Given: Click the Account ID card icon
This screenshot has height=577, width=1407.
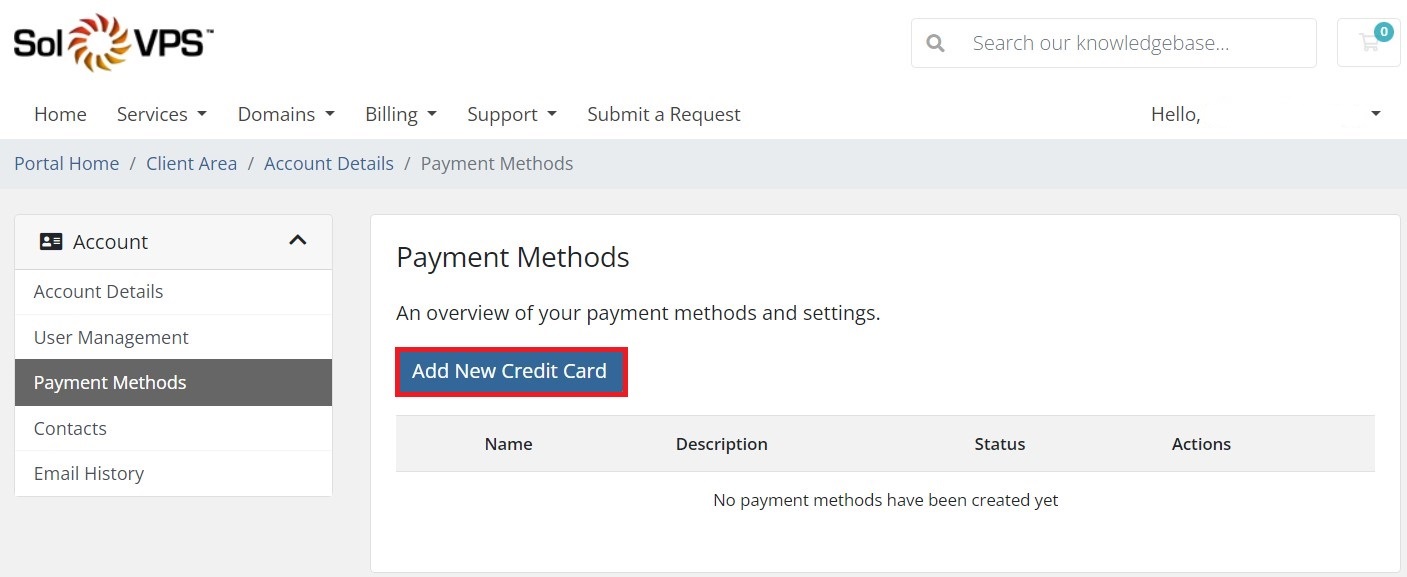Looking at the screenshot, I should click(x=51, y=242).
